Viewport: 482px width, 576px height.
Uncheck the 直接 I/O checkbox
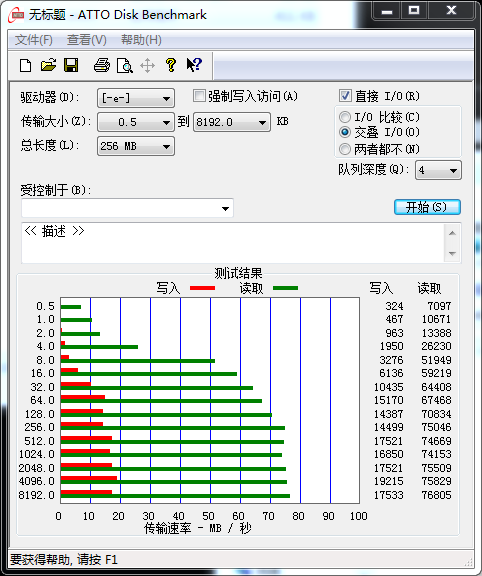[x=345, y=96]
